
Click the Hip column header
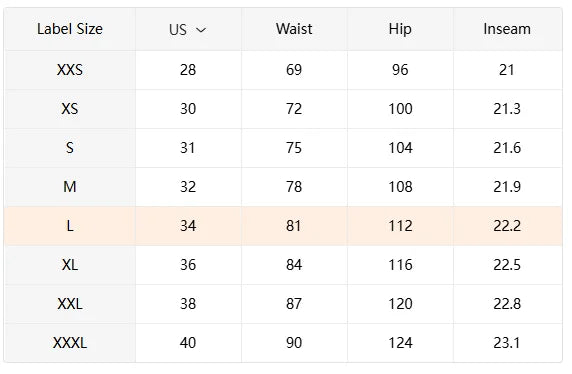[x=400, y=29]
